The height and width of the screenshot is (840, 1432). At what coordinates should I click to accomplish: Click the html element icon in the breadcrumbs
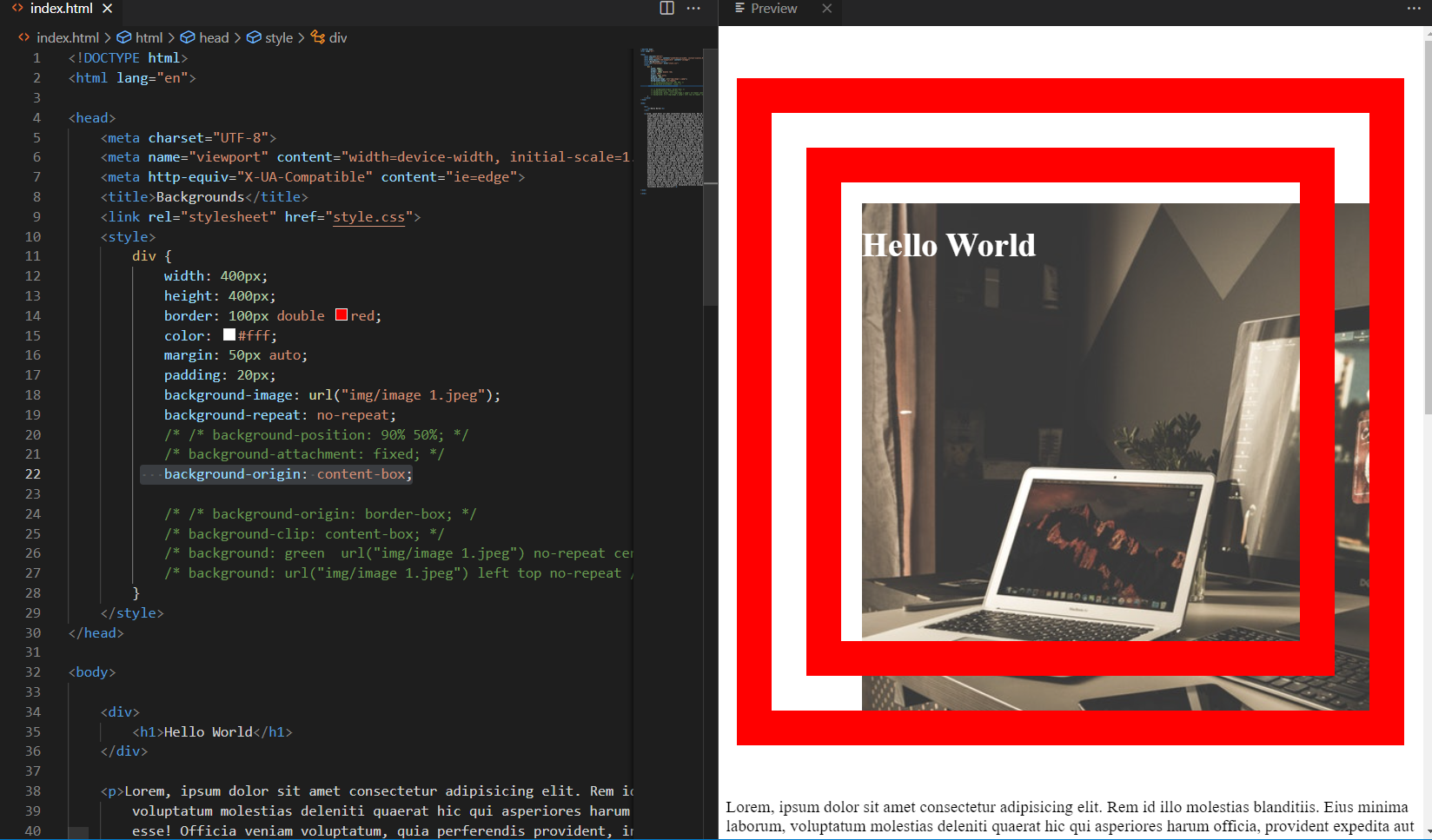(125, 37)
